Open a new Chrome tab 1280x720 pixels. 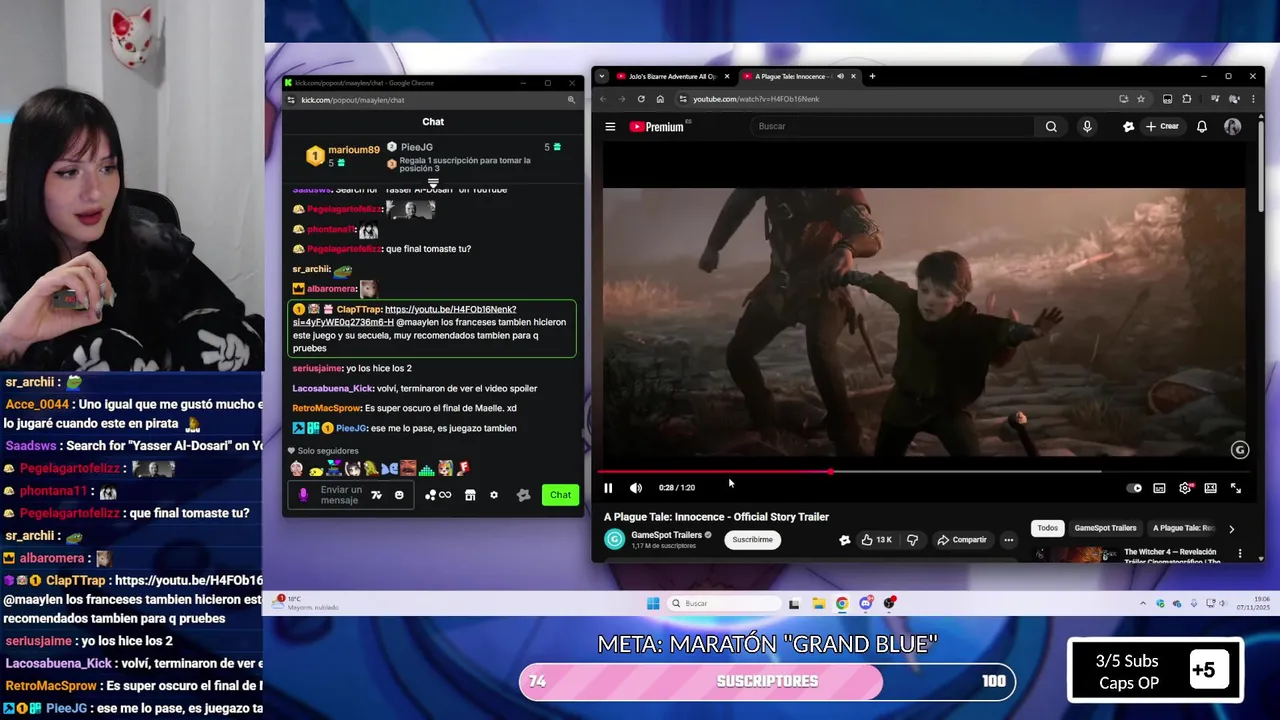click(872, 76)
